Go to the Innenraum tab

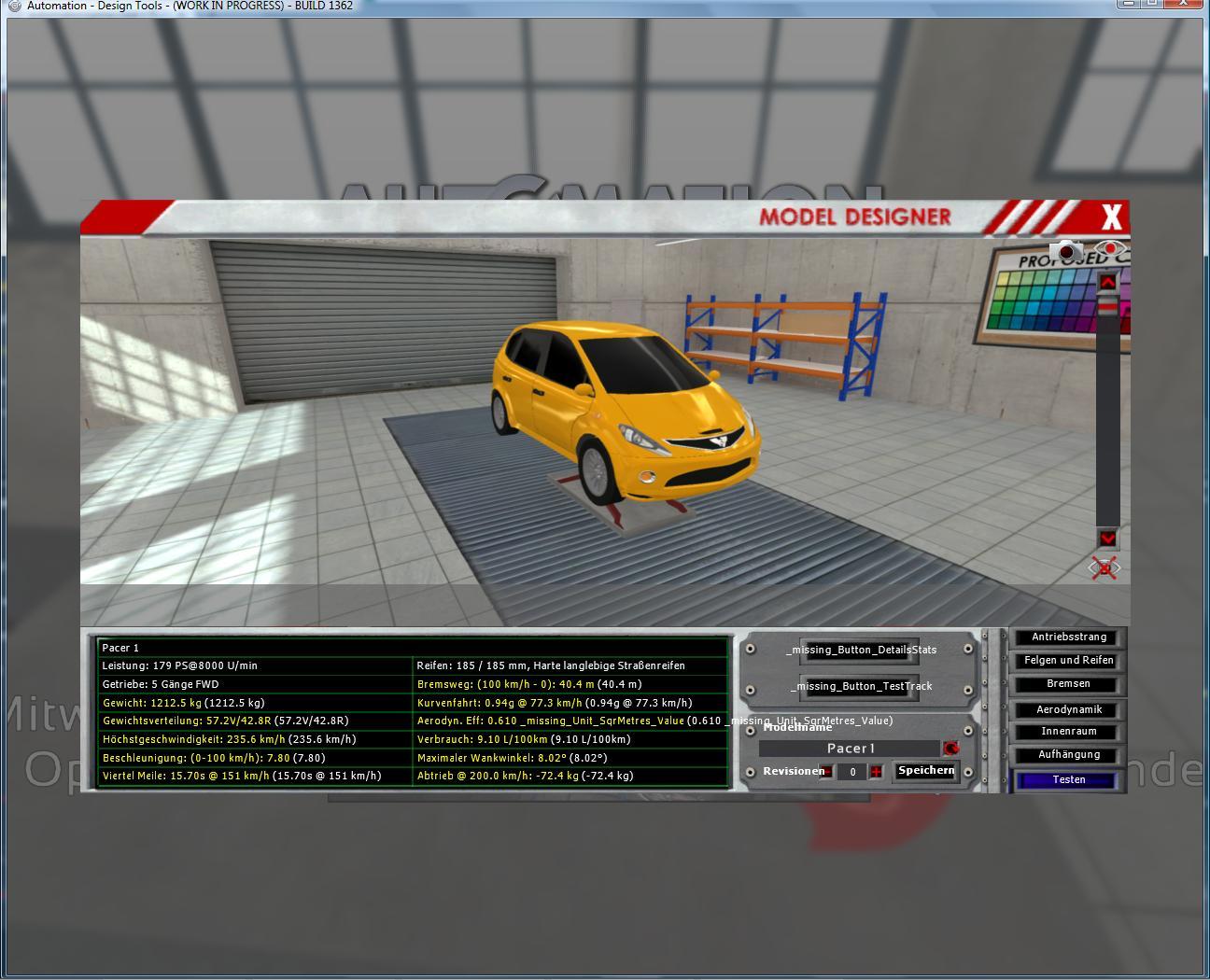pyautogui.click(x=1068, y=732)
